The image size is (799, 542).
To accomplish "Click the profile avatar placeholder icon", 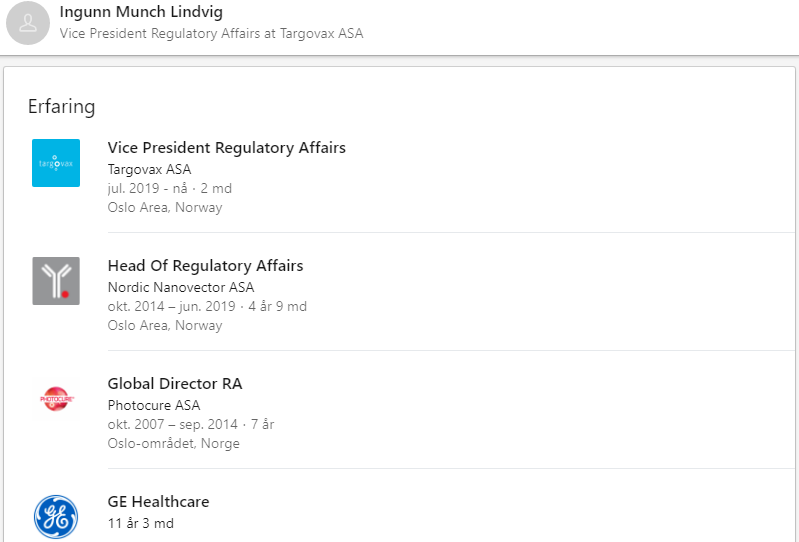I will point(28,23).
